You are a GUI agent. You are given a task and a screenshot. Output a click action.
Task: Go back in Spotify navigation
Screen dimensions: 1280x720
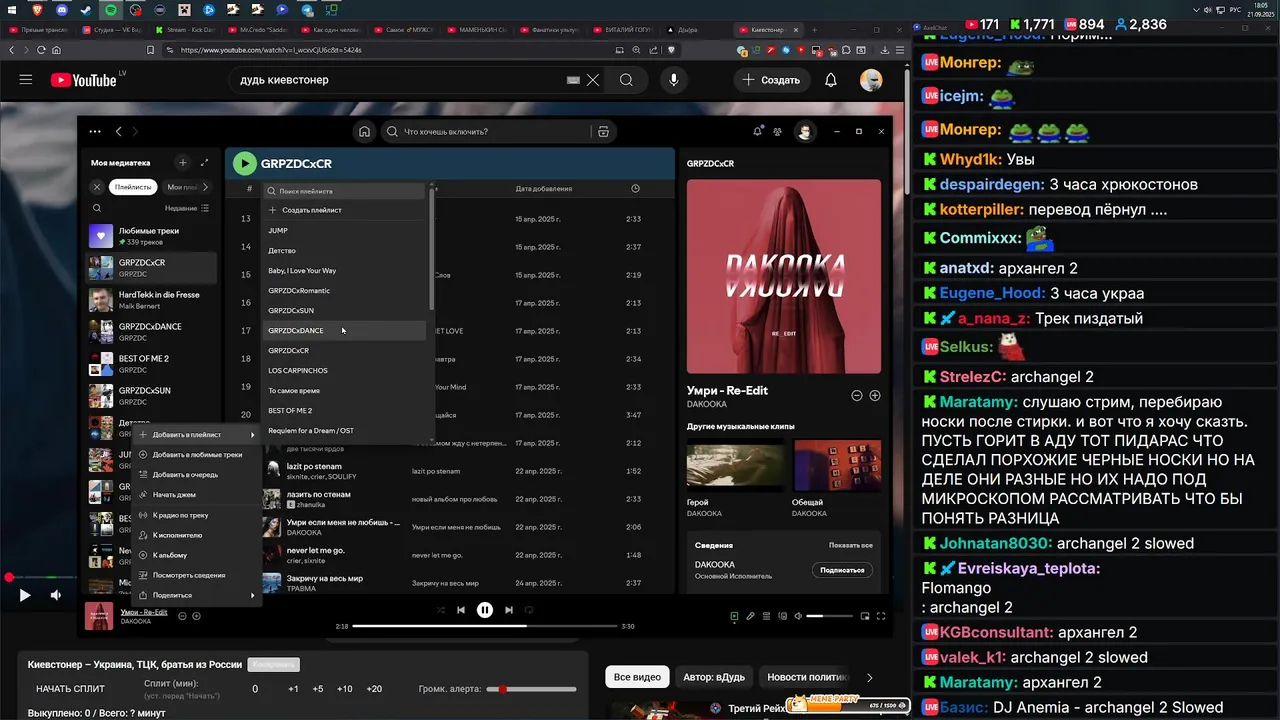[x=118, y=131]
